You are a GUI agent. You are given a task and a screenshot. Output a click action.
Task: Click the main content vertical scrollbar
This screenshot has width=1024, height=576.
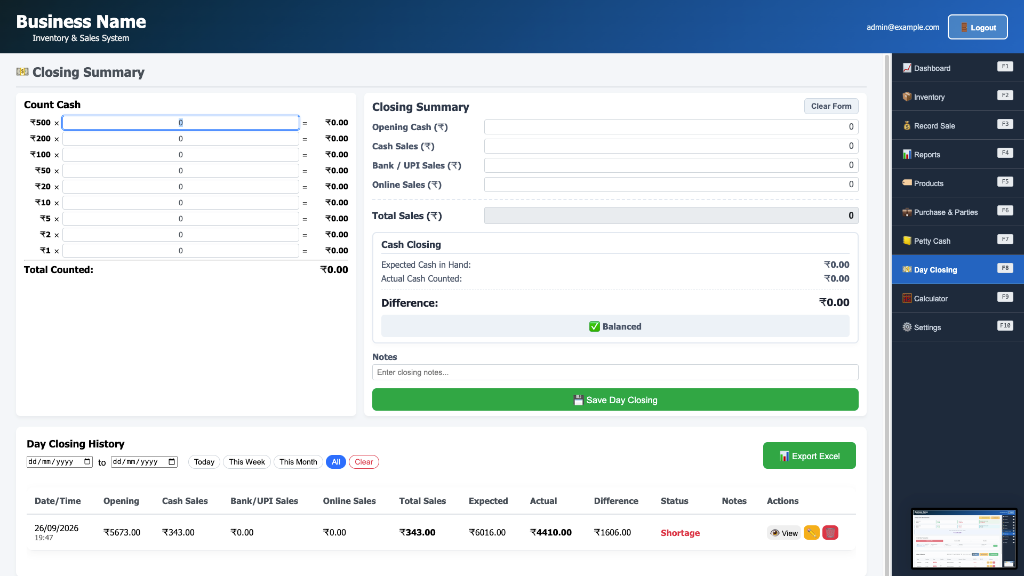click(887, 313)
